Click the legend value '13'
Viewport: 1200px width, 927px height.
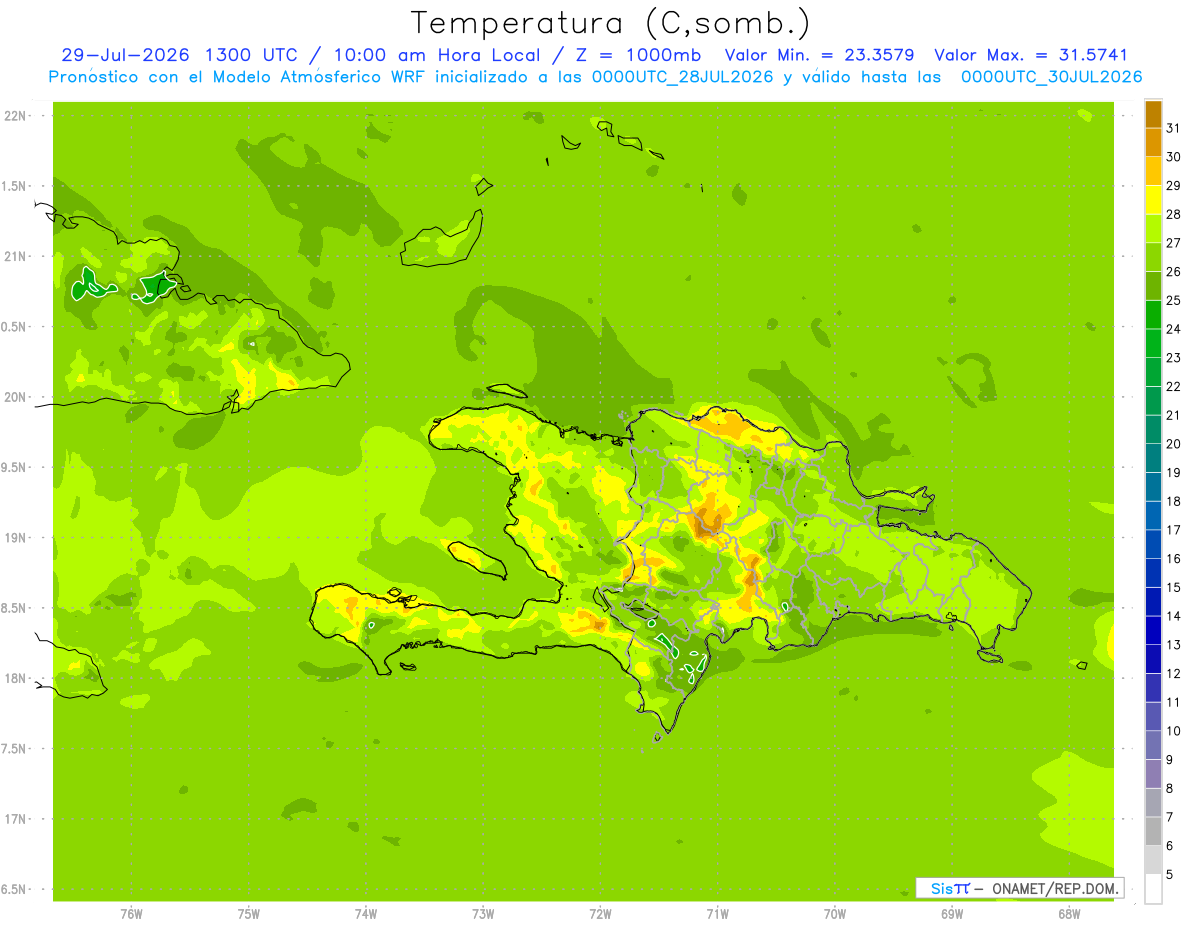point(1174,645)
